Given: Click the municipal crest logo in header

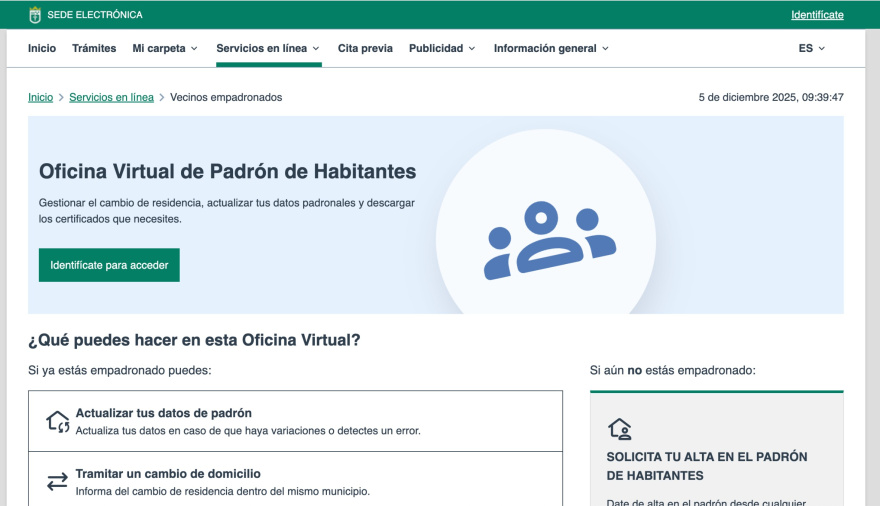Looking at the screenshot, I should pos(35,15).
